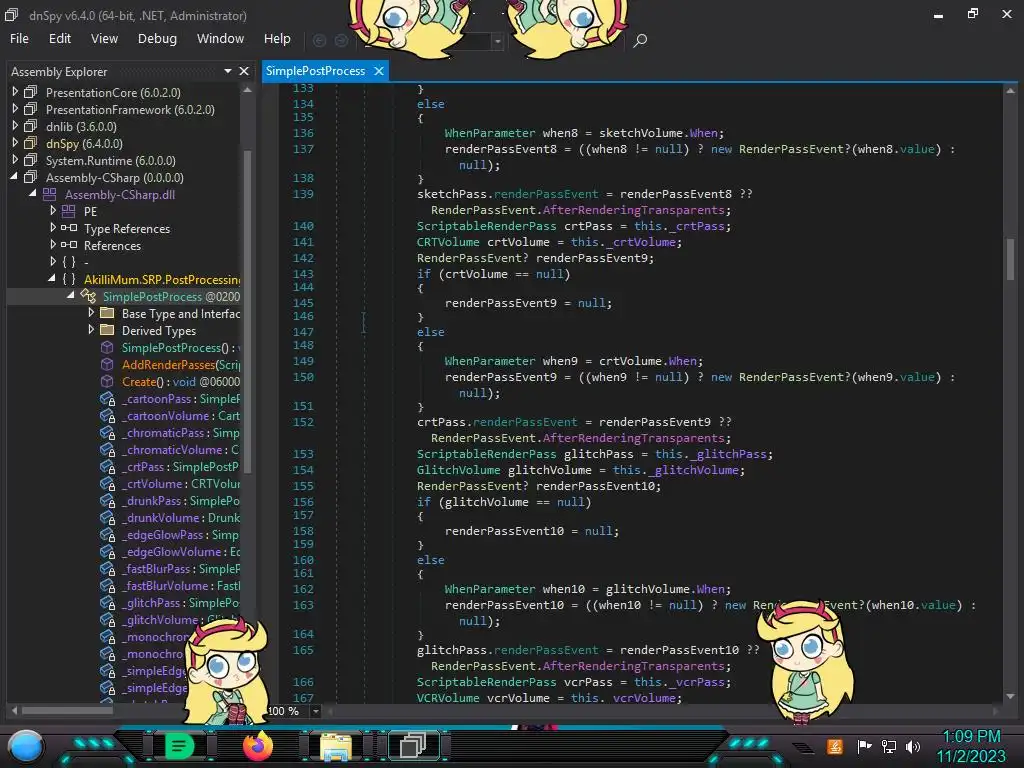Viewport: 1024px width, 768px height.
Task: Open Firefox from the taskbar
Action: pyautogui.click(x=257, y=746)
